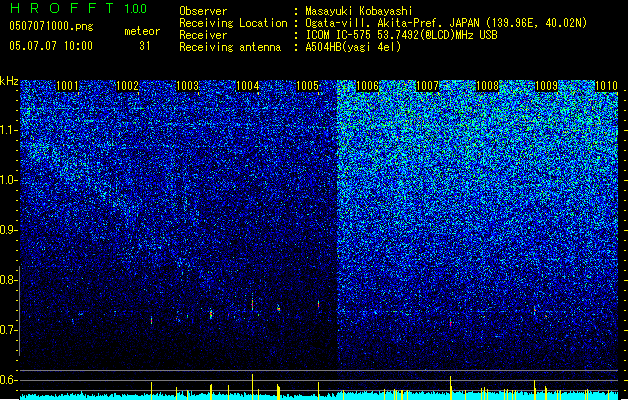Image resolution: width=629 pixels, height=400 pixels.
Task: Click the Observer label
Action: tap(203, 11)
